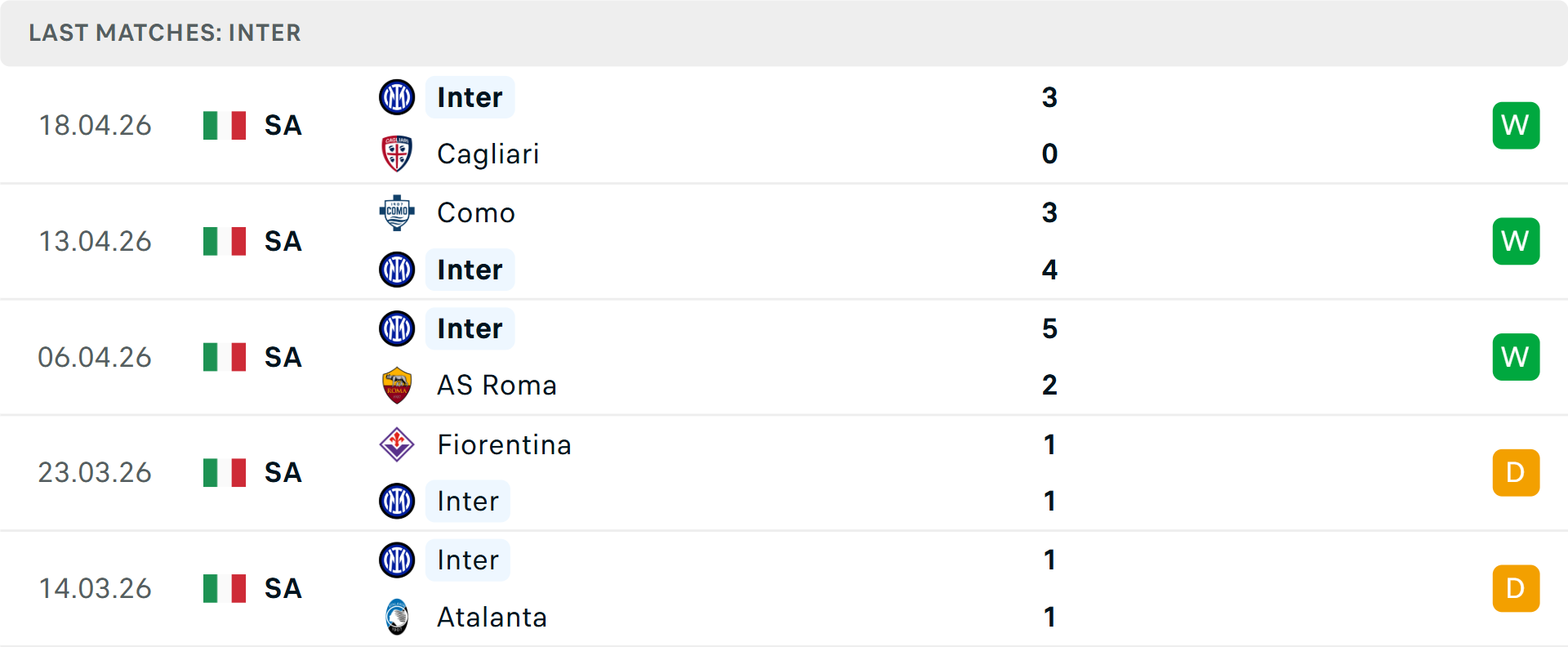The height and width of the screenshot is (647, 1568).
Task: Click the 18.04.26 match date
Action: (96, 125)
